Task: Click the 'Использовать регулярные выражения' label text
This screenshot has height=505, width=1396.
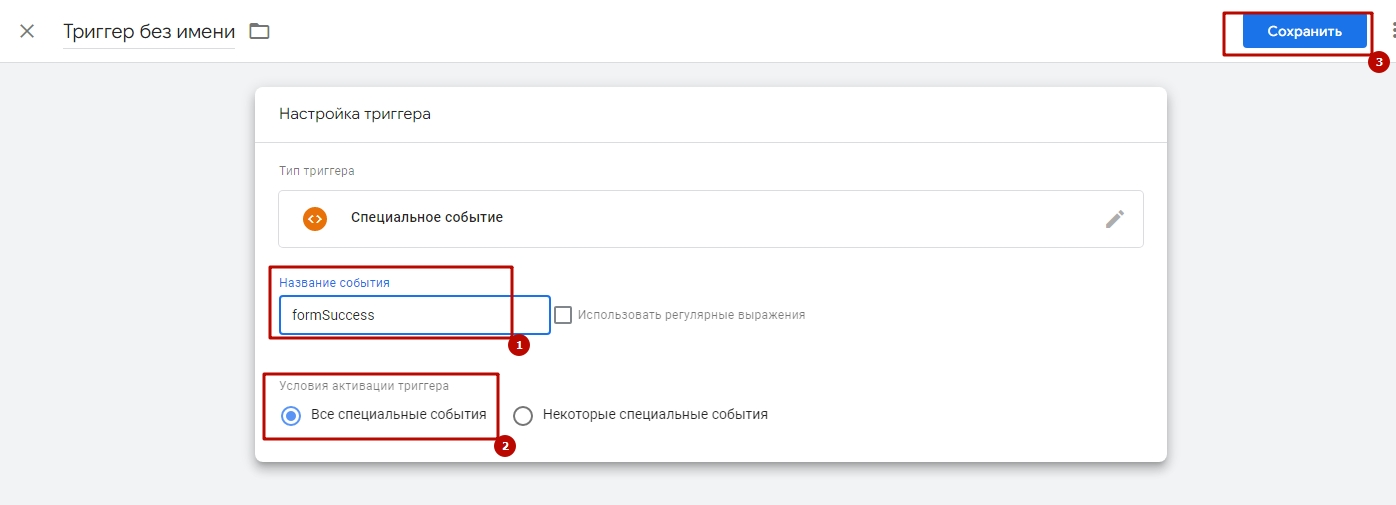Action: [691, 314]
